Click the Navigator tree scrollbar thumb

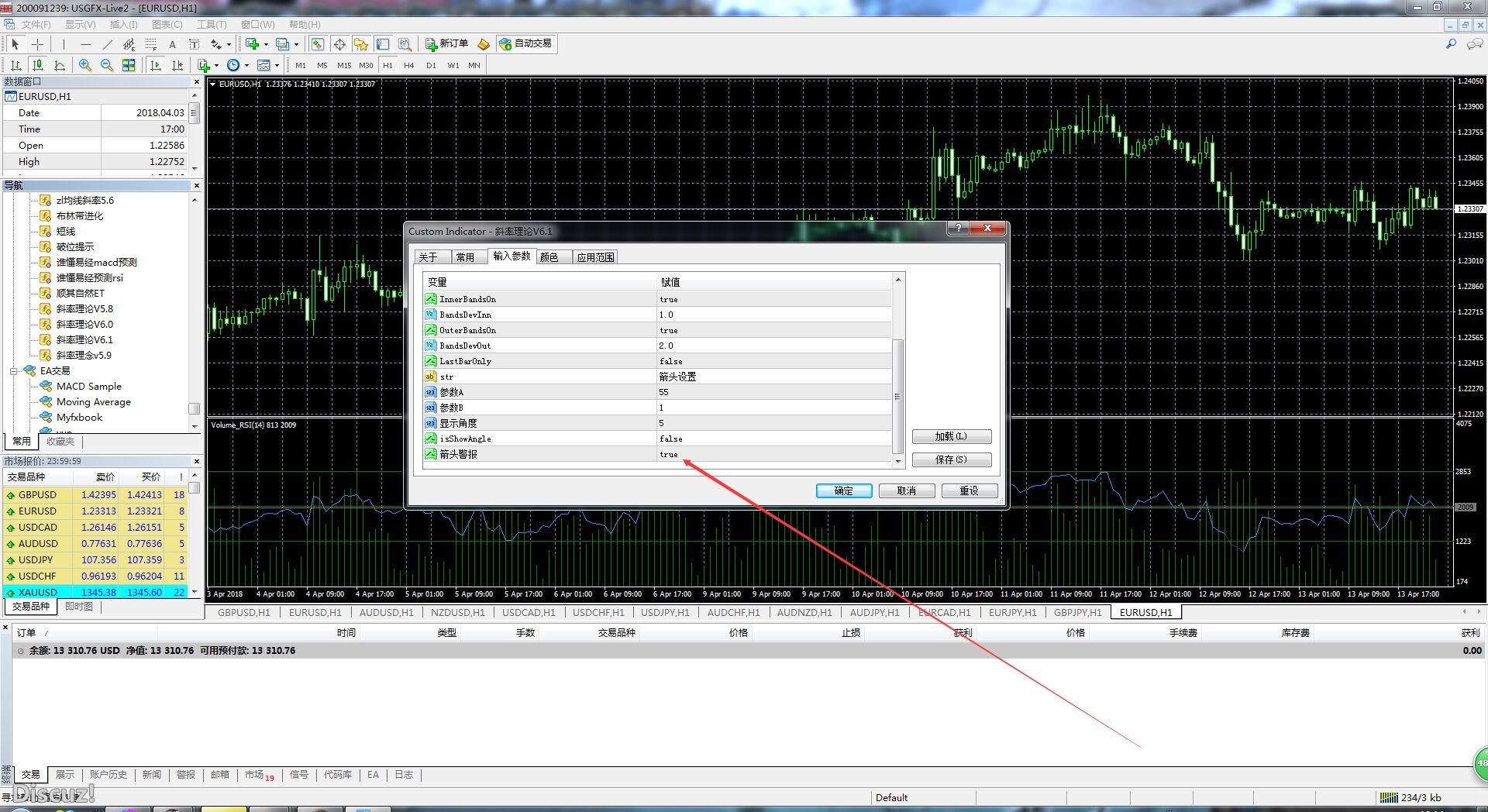195,408
